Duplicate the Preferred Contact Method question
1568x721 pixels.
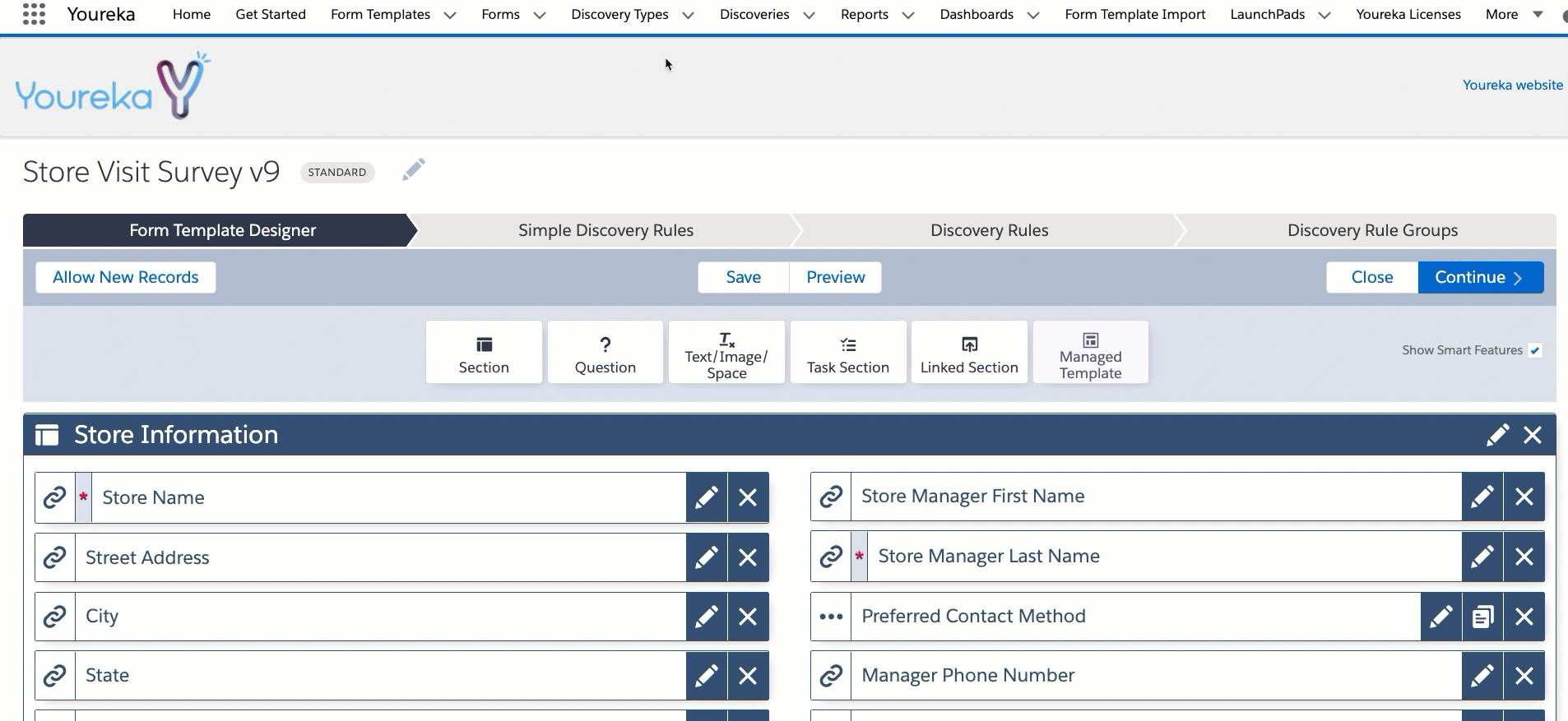pyautogui.click(x=1482, y=617)
